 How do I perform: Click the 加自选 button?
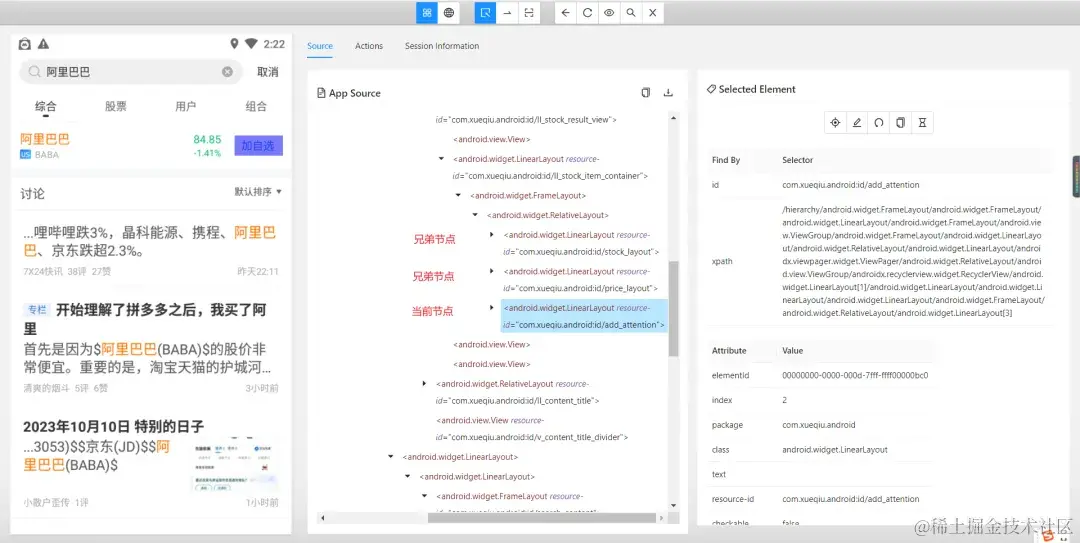click(x=258, y=145)
